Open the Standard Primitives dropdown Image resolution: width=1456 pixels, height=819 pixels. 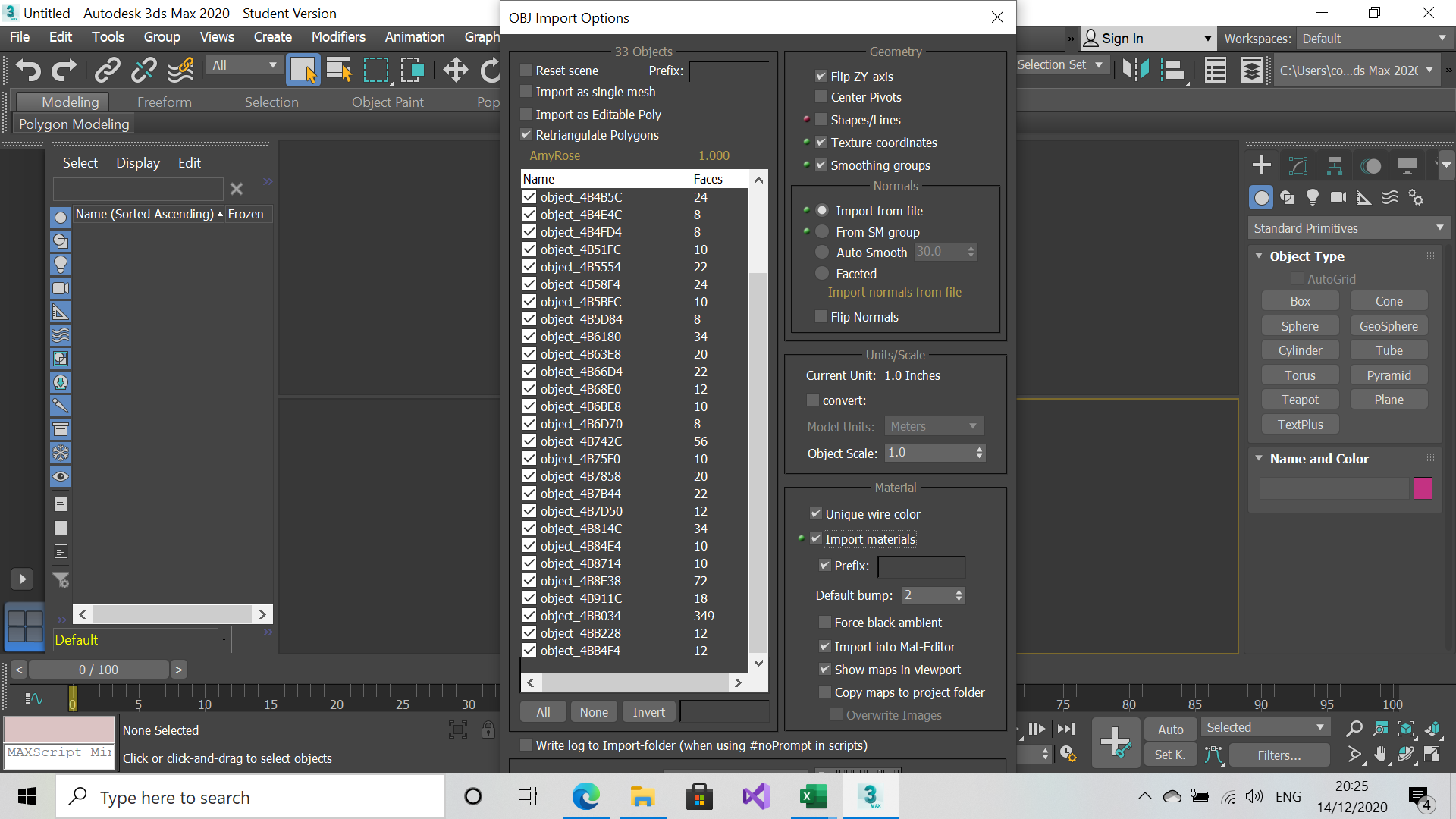[x=1349, y=227]
